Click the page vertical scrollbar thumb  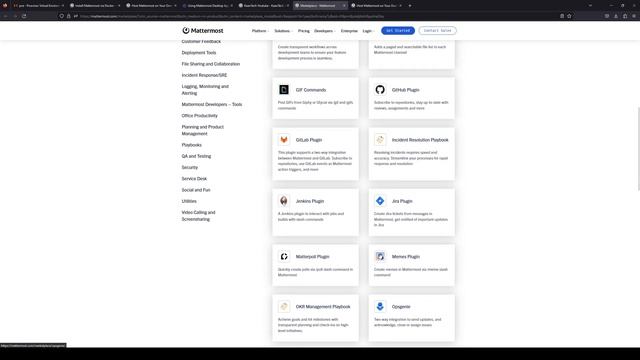pyautogui.click(x=638, y=149)
